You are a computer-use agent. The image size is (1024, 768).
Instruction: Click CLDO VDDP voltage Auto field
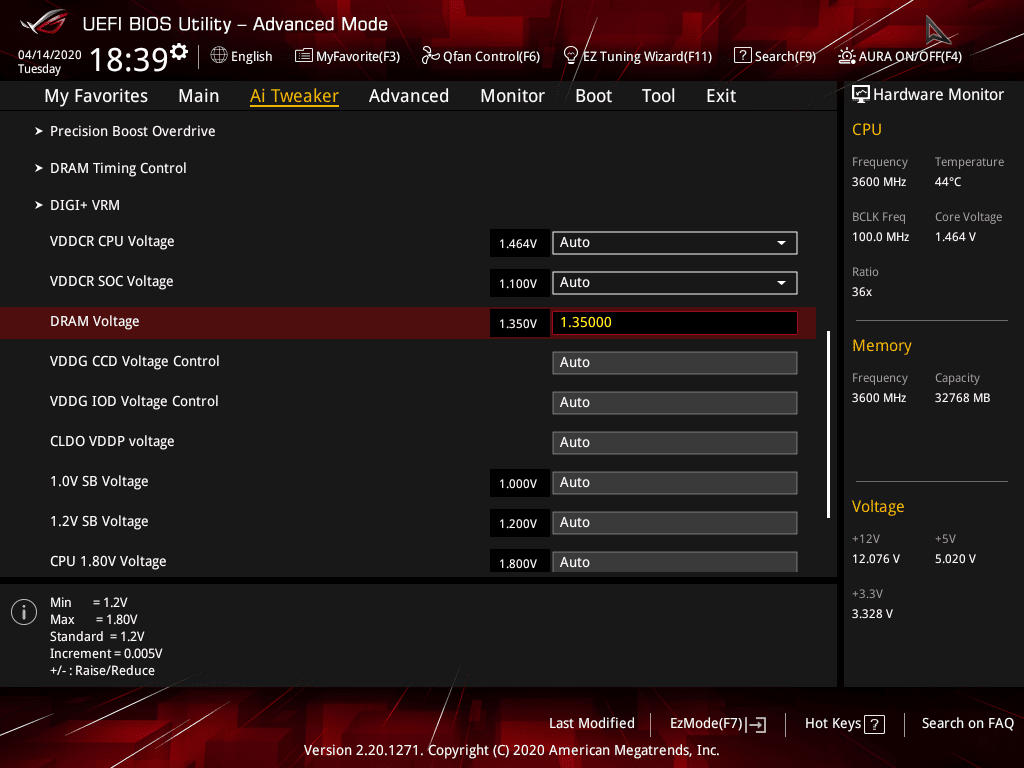point(675,443)
